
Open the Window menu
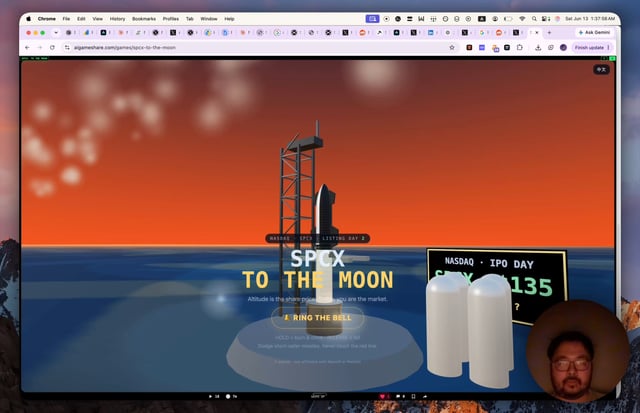209,19
